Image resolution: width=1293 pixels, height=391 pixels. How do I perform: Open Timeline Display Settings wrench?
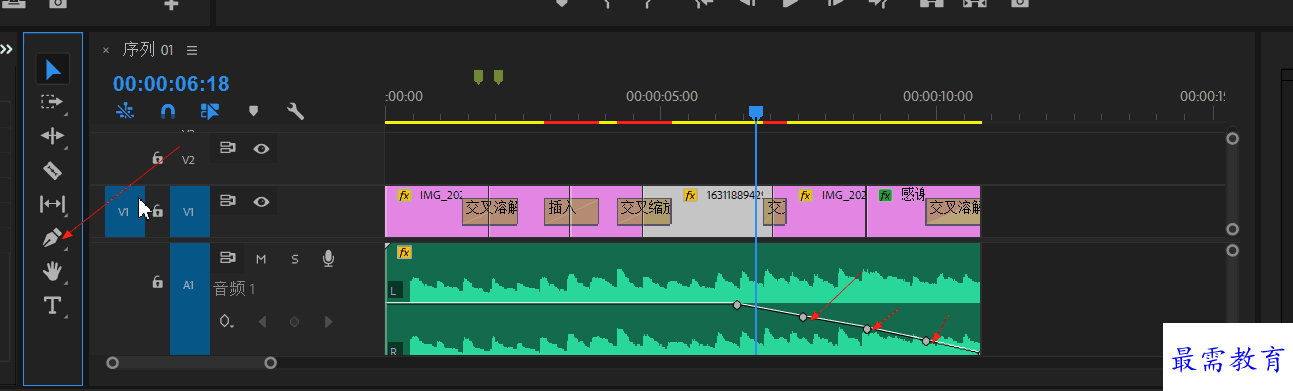[x=295, y=111]
